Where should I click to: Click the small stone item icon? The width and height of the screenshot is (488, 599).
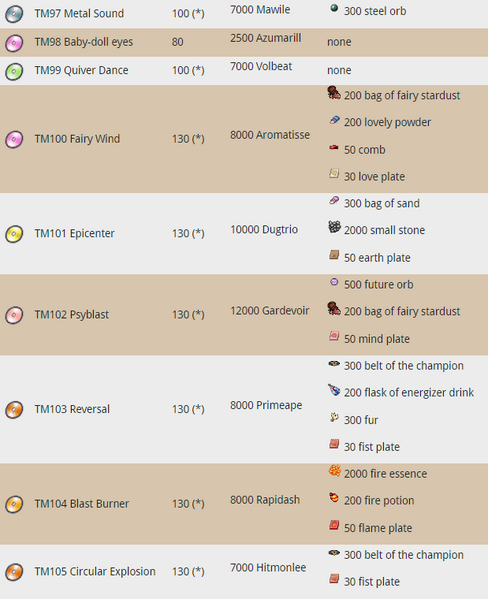[x=334, y=227]
